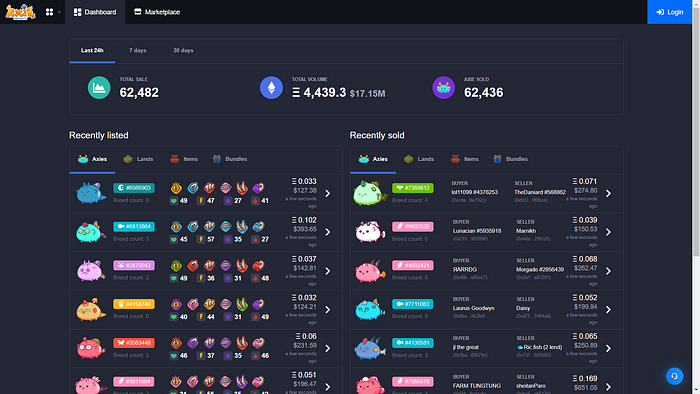The height and width of the screenshot is (394, 700).
Task: Click the lightning speed icon beside 57
Action: coord(201,240)
